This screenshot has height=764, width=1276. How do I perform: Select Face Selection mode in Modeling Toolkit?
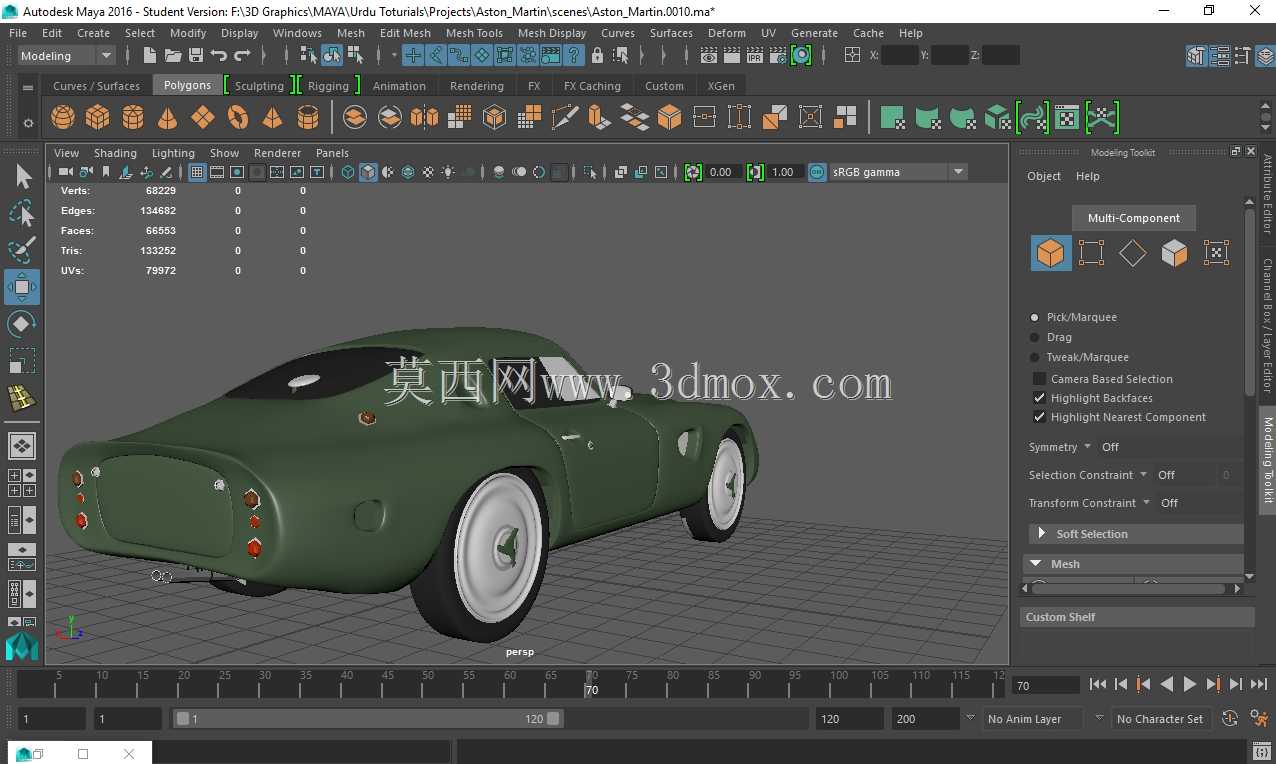coord(1174,253)
